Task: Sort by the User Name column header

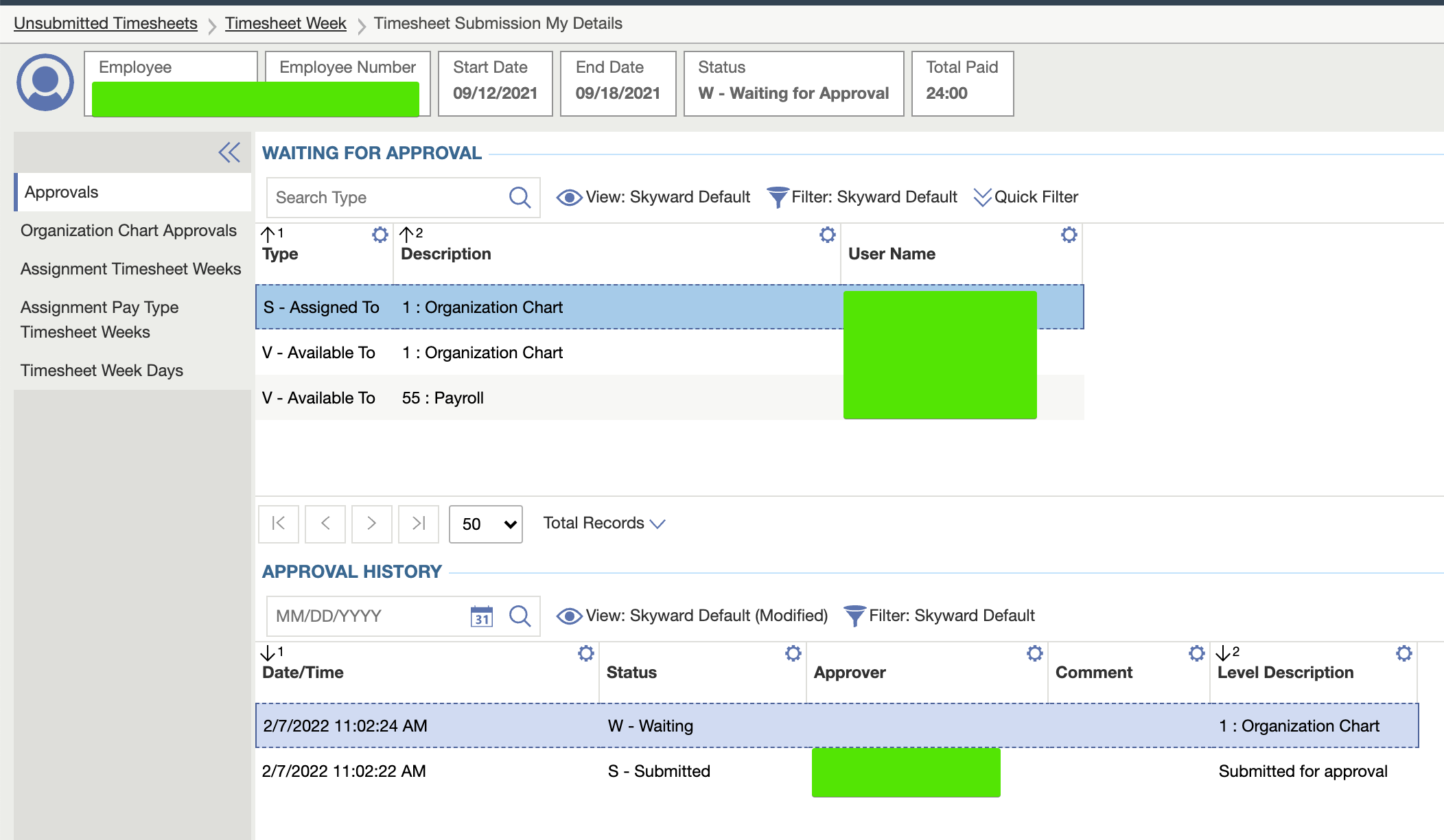Action: [892, 254]
